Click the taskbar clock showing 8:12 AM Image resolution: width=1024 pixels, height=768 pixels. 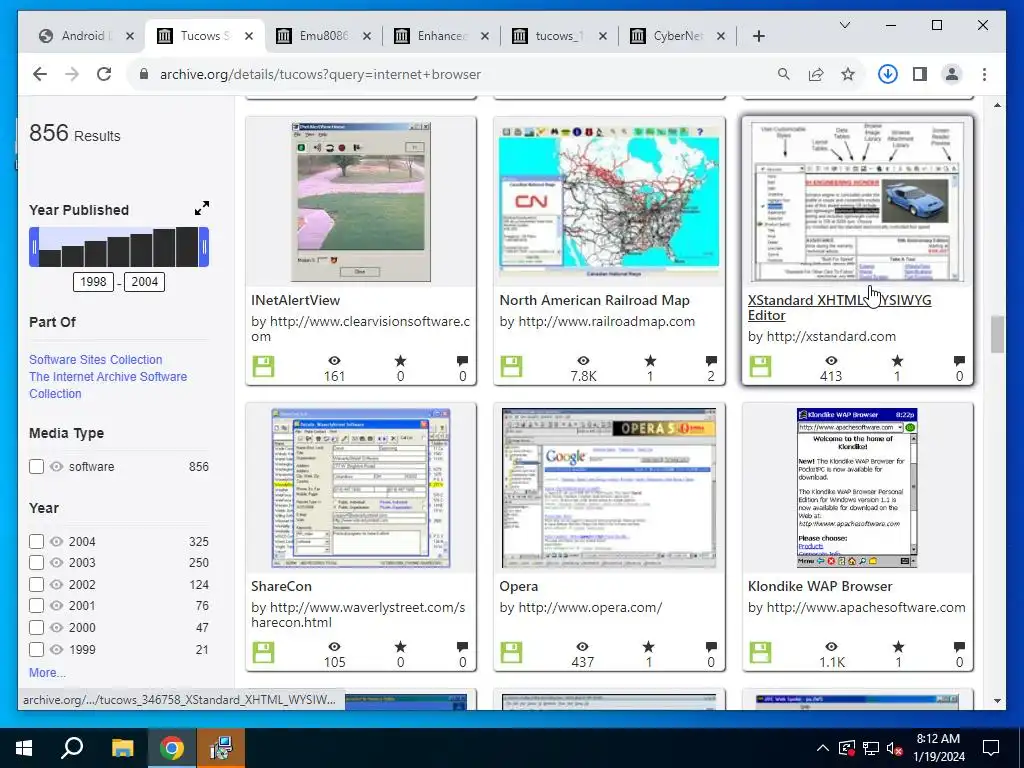coord(940,748)
